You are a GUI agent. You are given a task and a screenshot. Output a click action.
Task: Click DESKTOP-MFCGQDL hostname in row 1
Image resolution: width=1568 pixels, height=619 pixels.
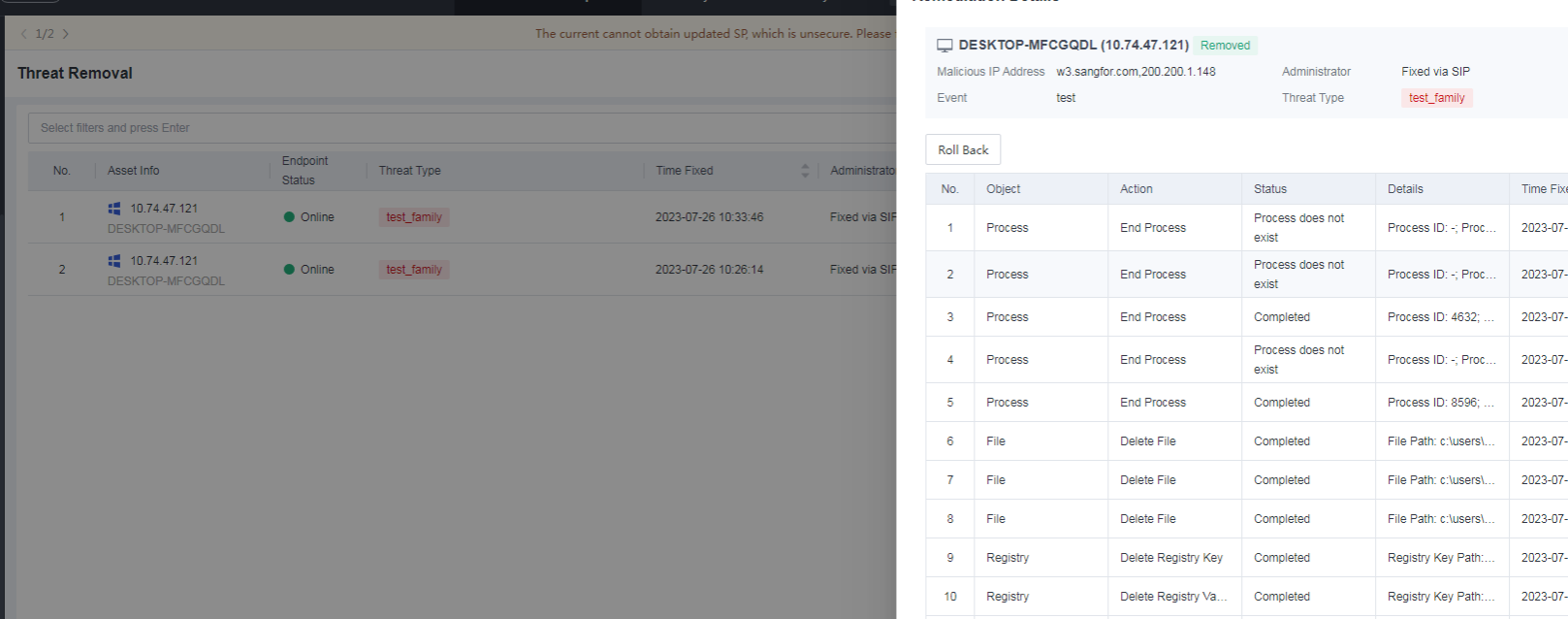[166, 229]
